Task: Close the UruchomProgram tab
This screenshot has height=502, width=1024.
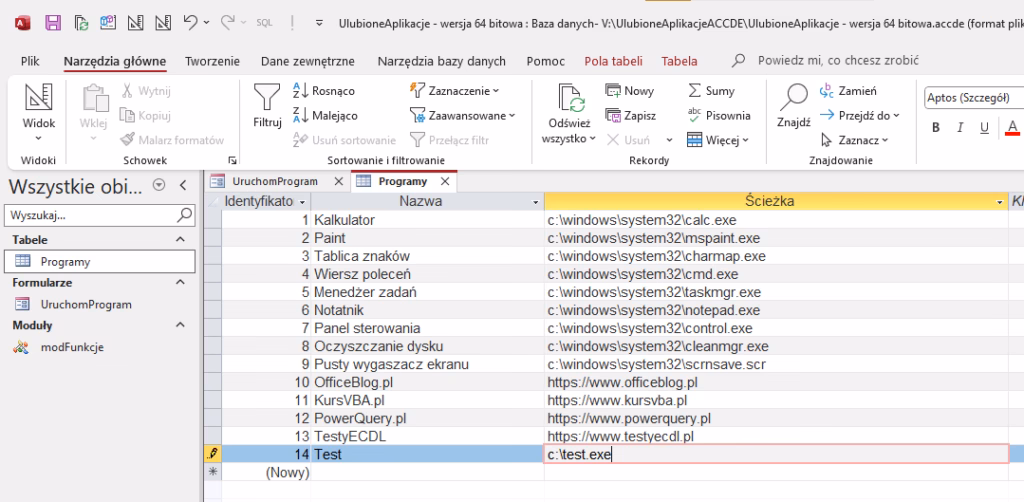Action: click(x=338, y=181)
